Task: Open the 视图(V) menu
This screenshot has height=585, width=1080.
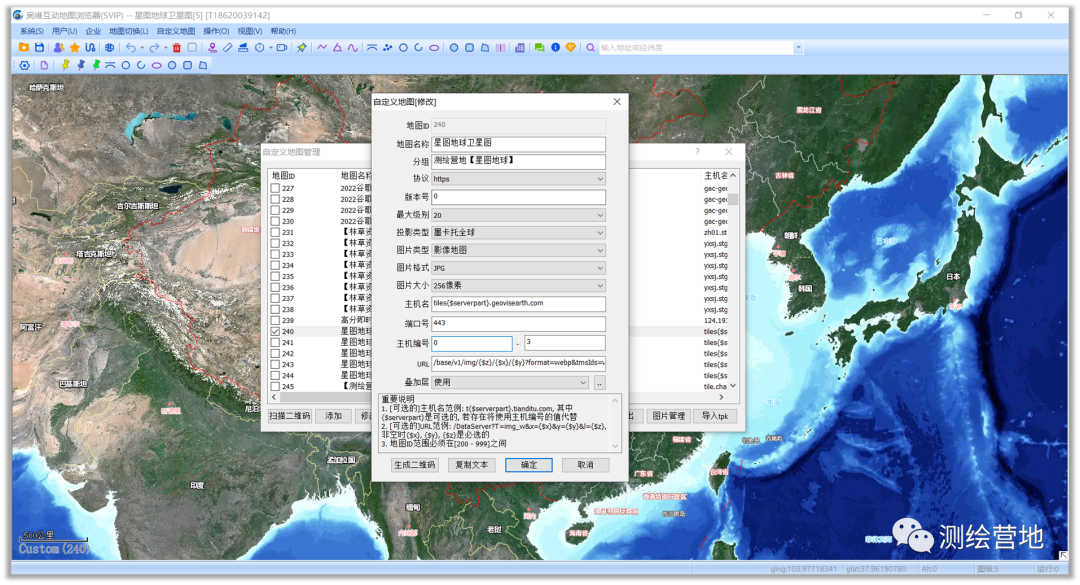Action: (x=250, y=31)
